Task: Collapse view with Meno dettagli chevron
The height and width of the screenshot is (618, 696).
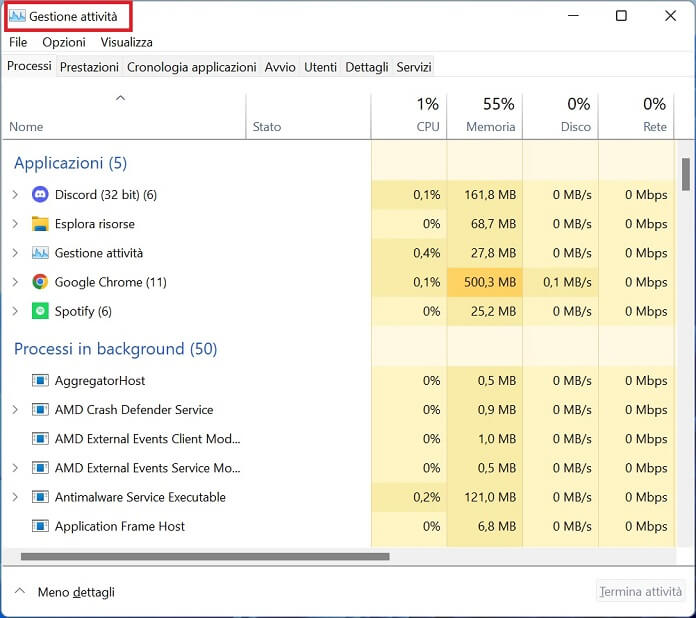Action: [20, 591]
